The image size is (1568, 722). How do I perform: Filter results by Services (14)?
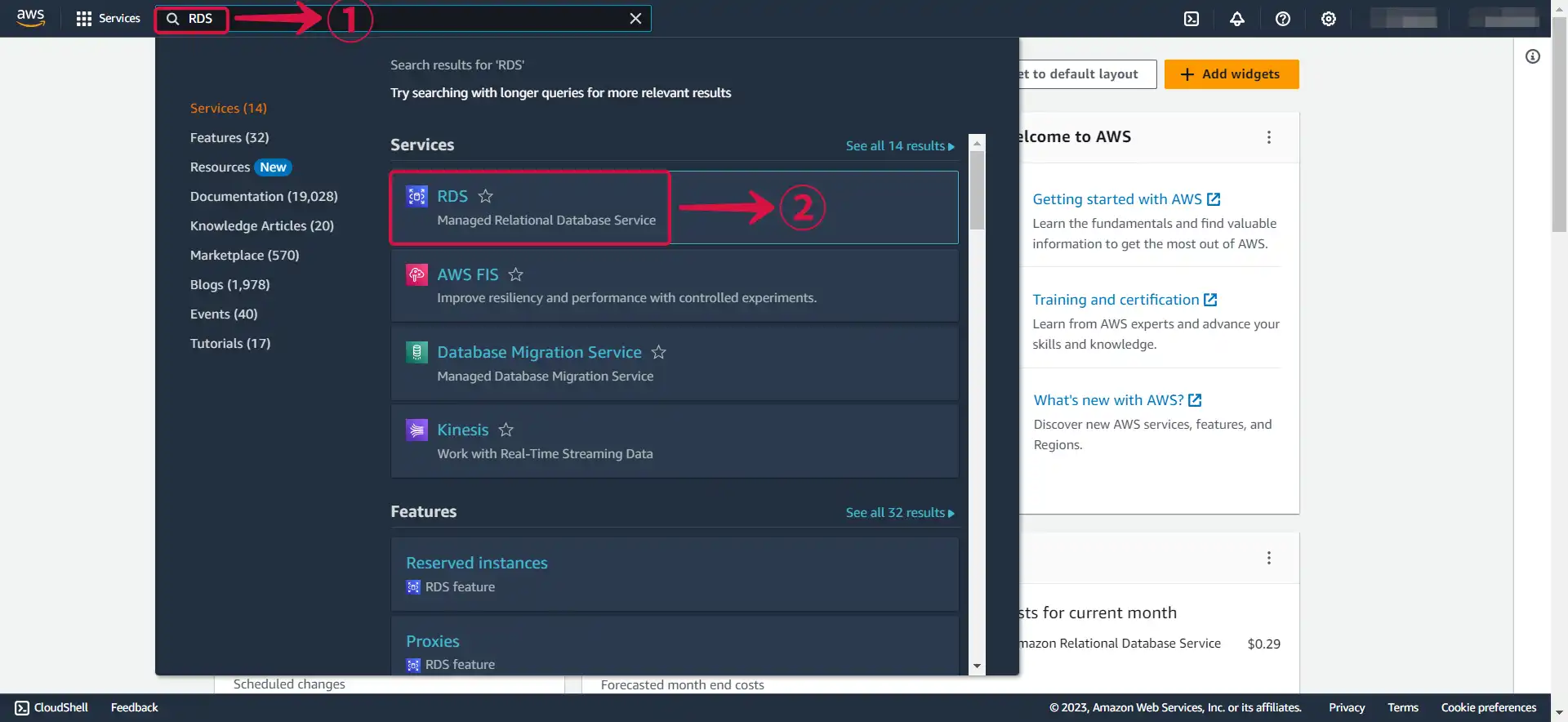pyautogui.click(x=229, y=108)
